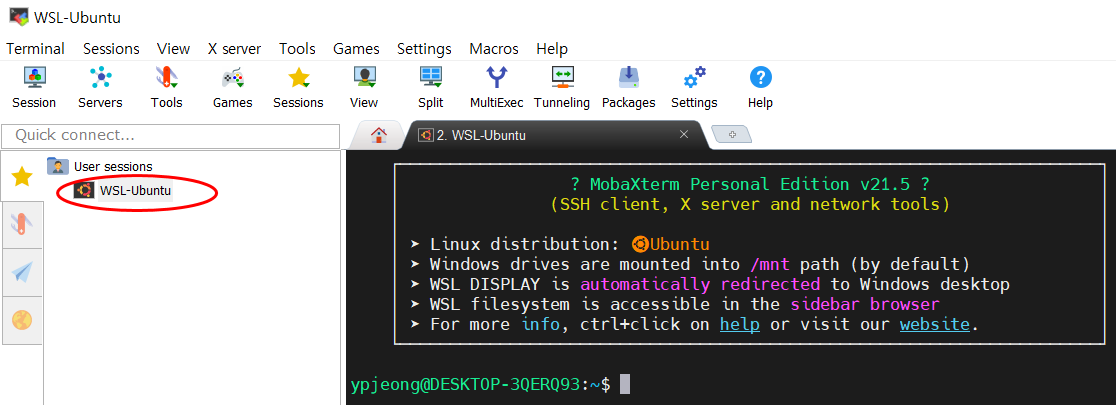Open the Sessions star toolbar icon
Screen dimensions: 1116x405
coord(298,88)
